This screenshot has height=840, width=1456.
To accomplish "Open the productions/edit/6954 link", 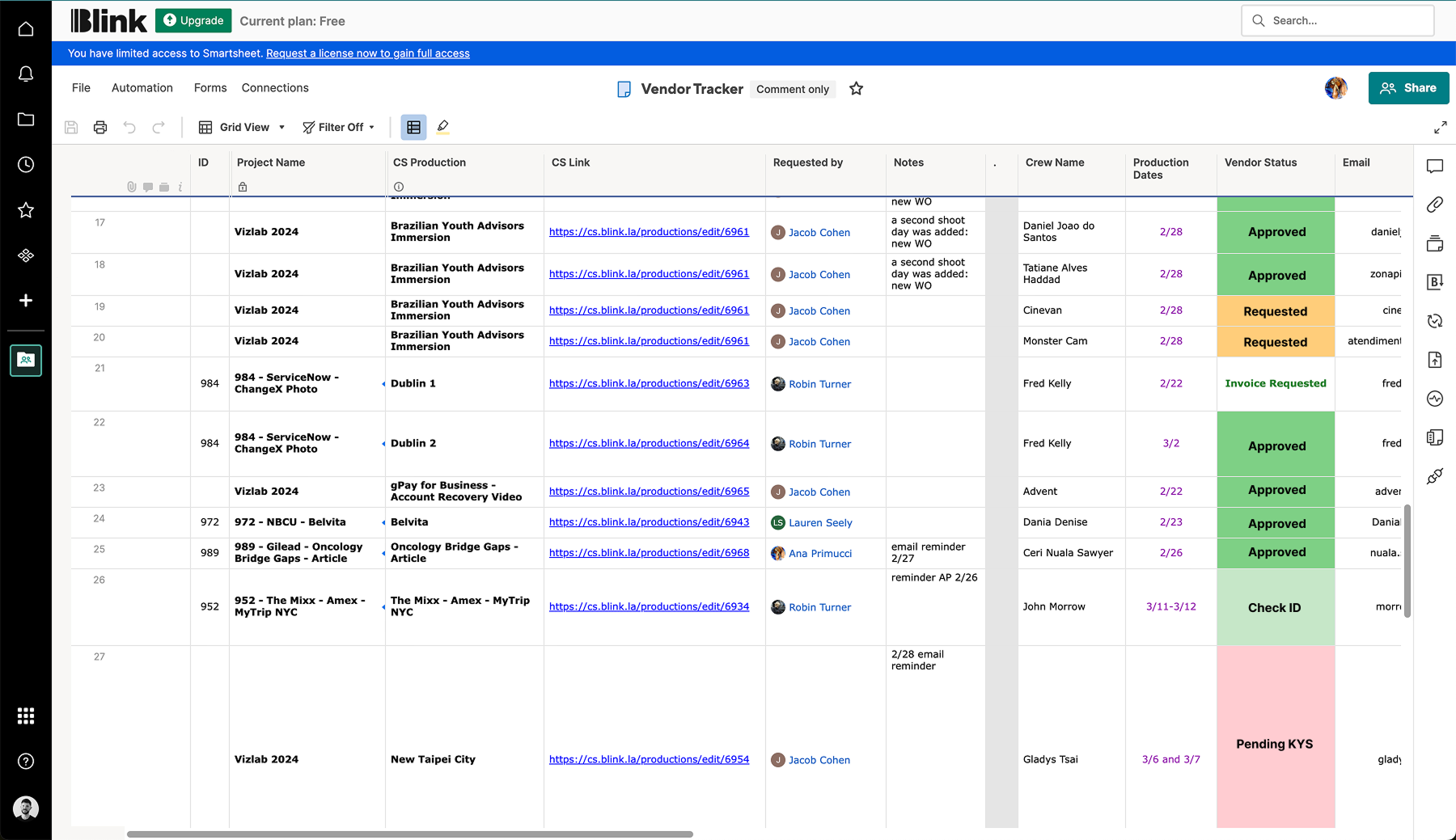I will click(x=649, y=759).
